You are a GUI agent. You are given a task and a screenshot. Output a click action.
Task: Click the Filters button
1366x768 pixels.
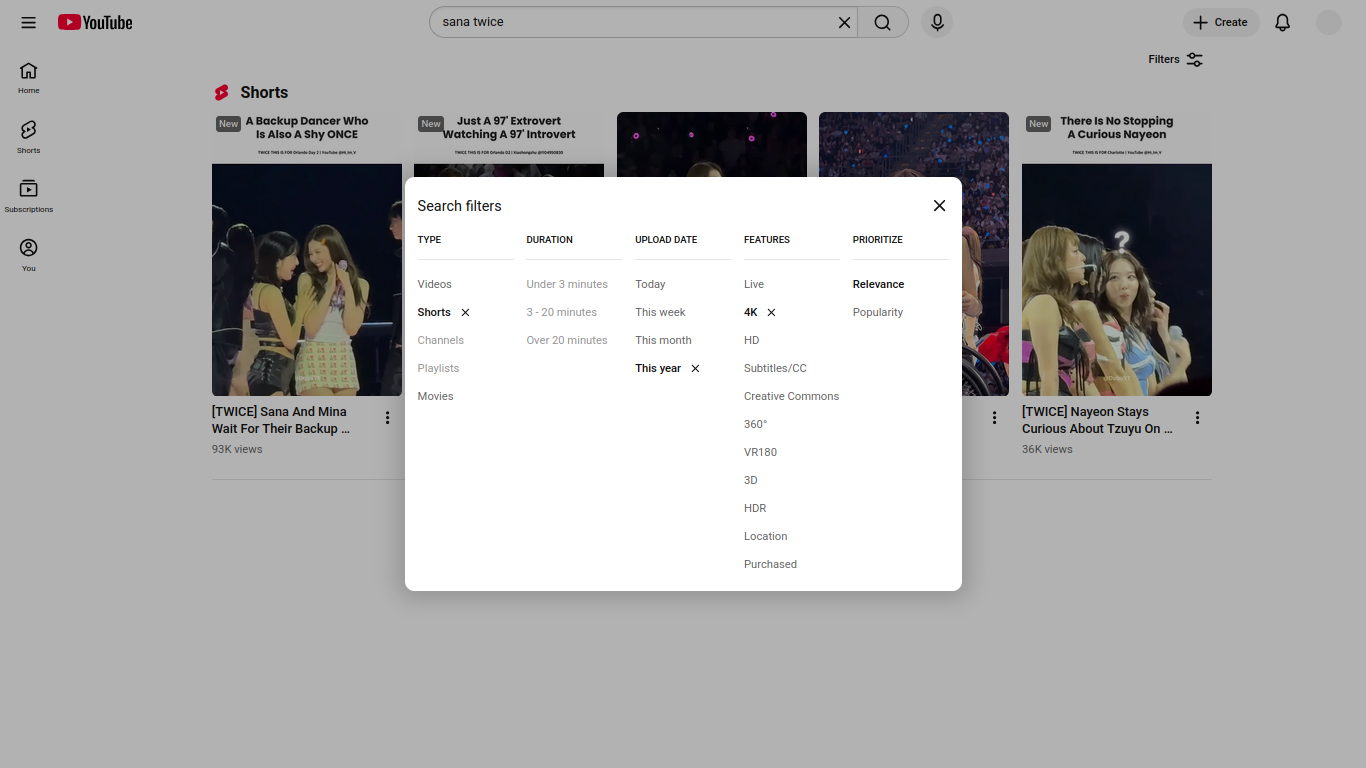coord(1176,60)
